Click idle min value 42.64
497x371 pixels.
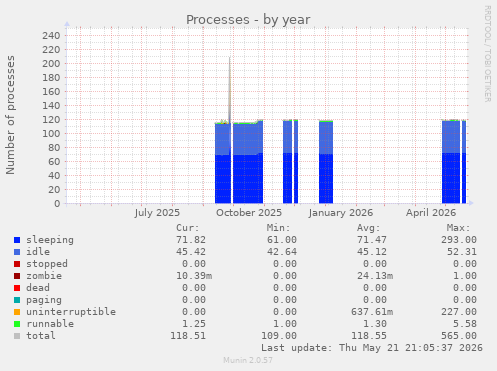coord(282,252)
